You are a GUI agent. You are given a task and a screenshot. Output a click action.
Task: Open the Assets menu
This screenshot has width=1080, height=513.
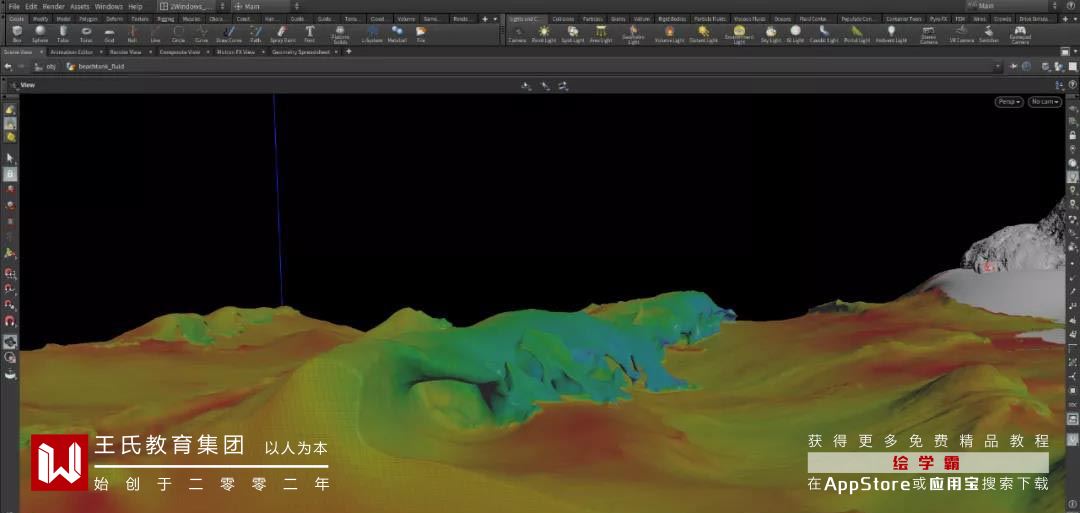pyautogui.click(x=80, y=6)
